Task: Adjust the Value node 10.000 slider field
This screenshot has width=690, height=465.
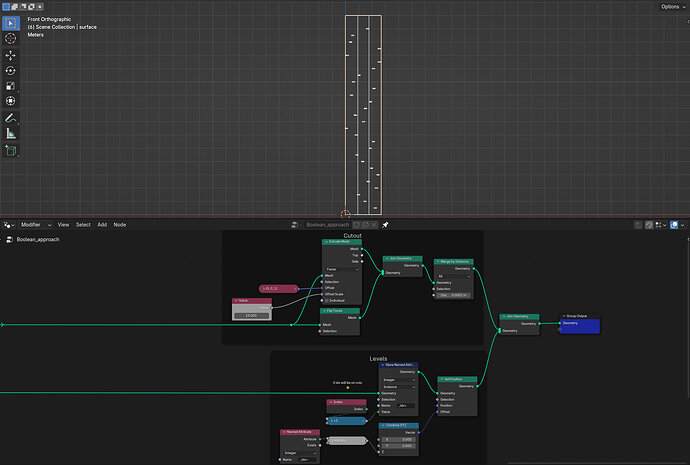Action: point(252,315)
